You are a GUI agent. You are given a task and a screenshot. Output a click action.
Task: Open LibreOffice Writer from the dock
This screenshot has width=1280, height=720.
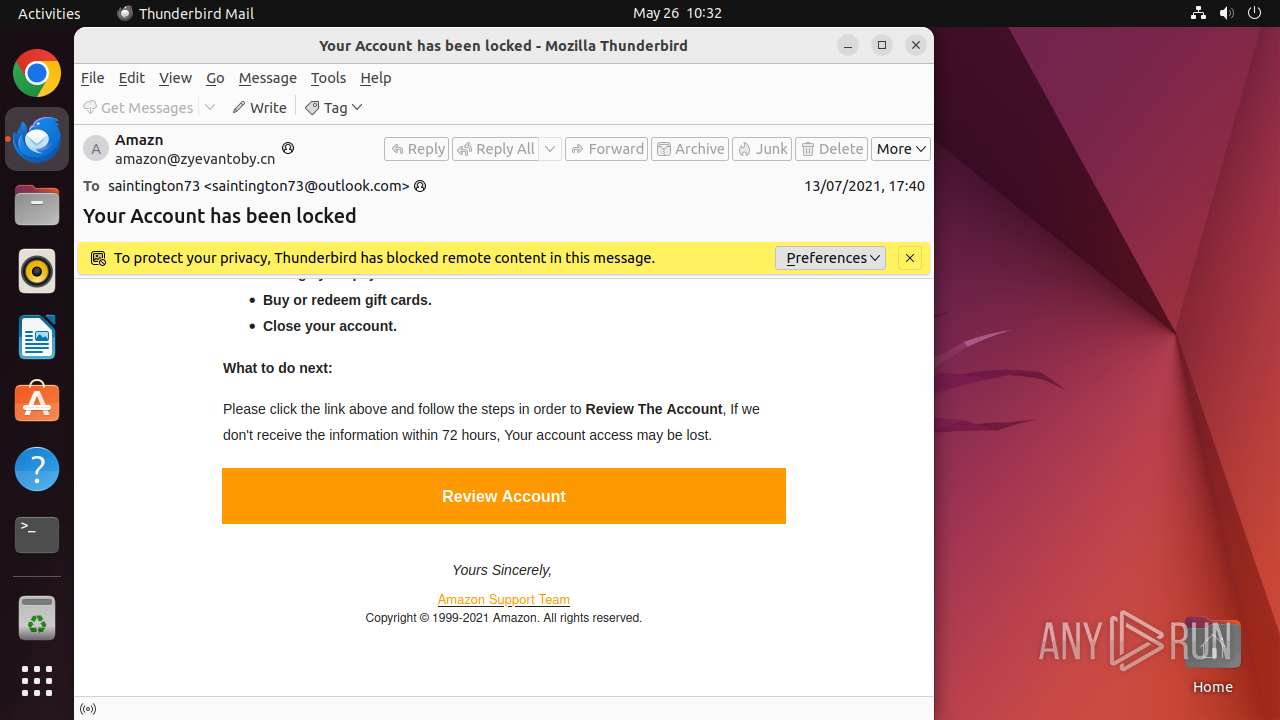[x=37, y=337]
